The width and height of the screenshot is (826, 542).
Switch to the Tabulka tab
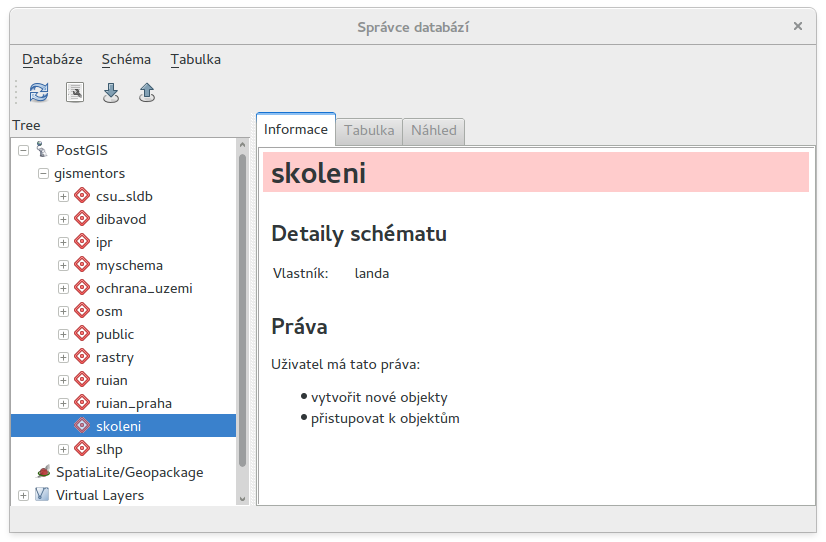click(x=369, y=131)
